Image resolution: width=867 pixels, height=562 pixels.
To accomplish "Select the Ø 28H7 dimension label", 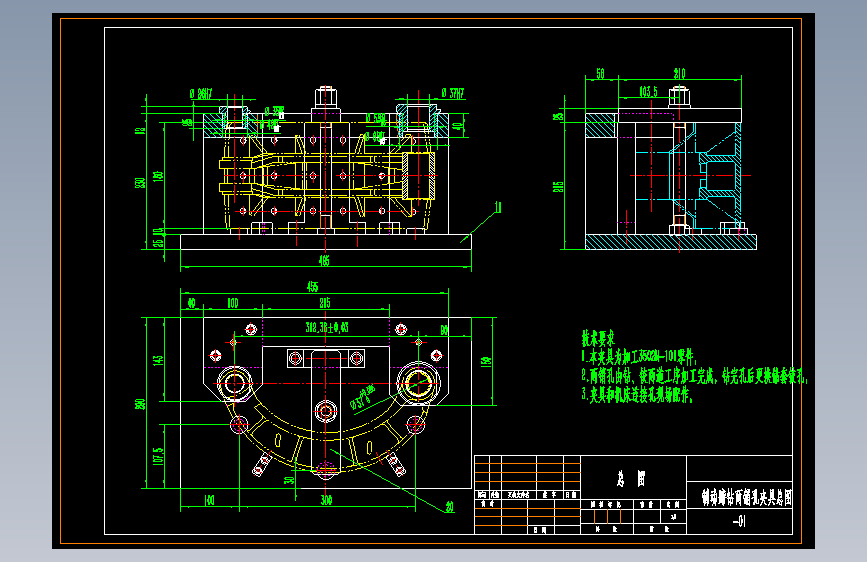I will [201, 93].
